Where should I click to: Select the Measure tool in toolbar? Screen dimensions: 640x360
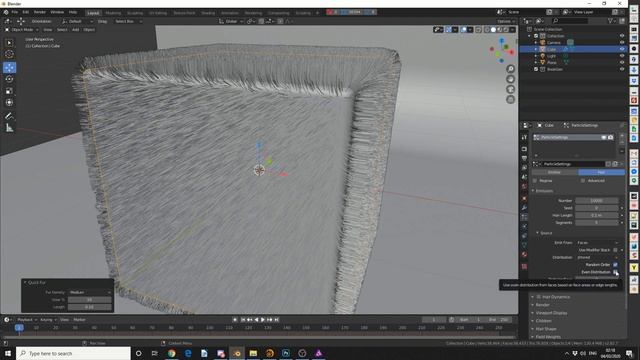[x=9, y=128]
